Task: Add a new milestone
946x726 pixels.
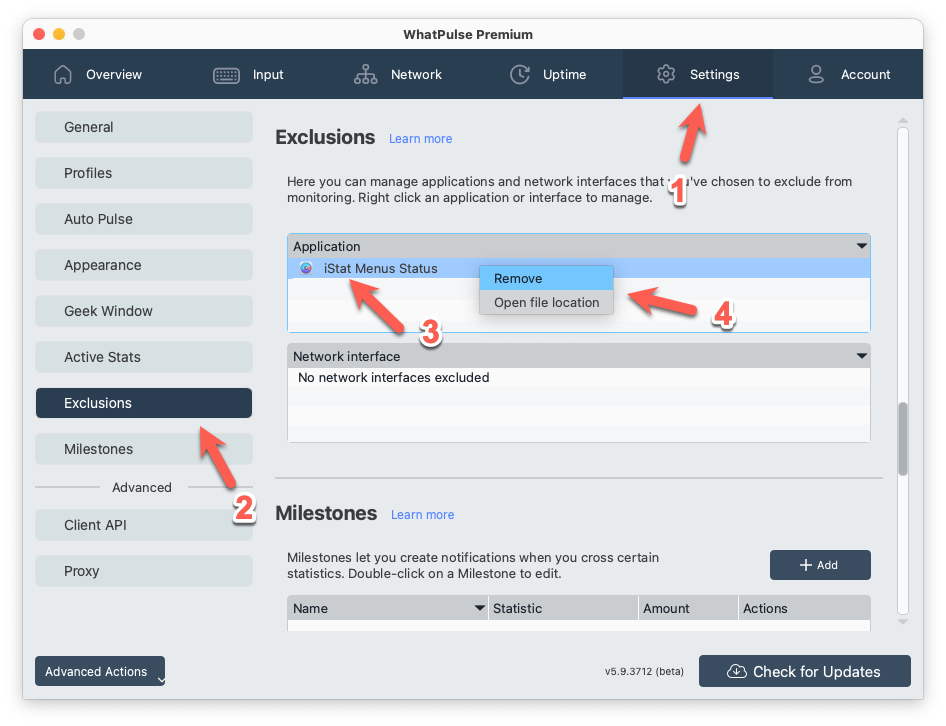Action: [x=820, y=565]
